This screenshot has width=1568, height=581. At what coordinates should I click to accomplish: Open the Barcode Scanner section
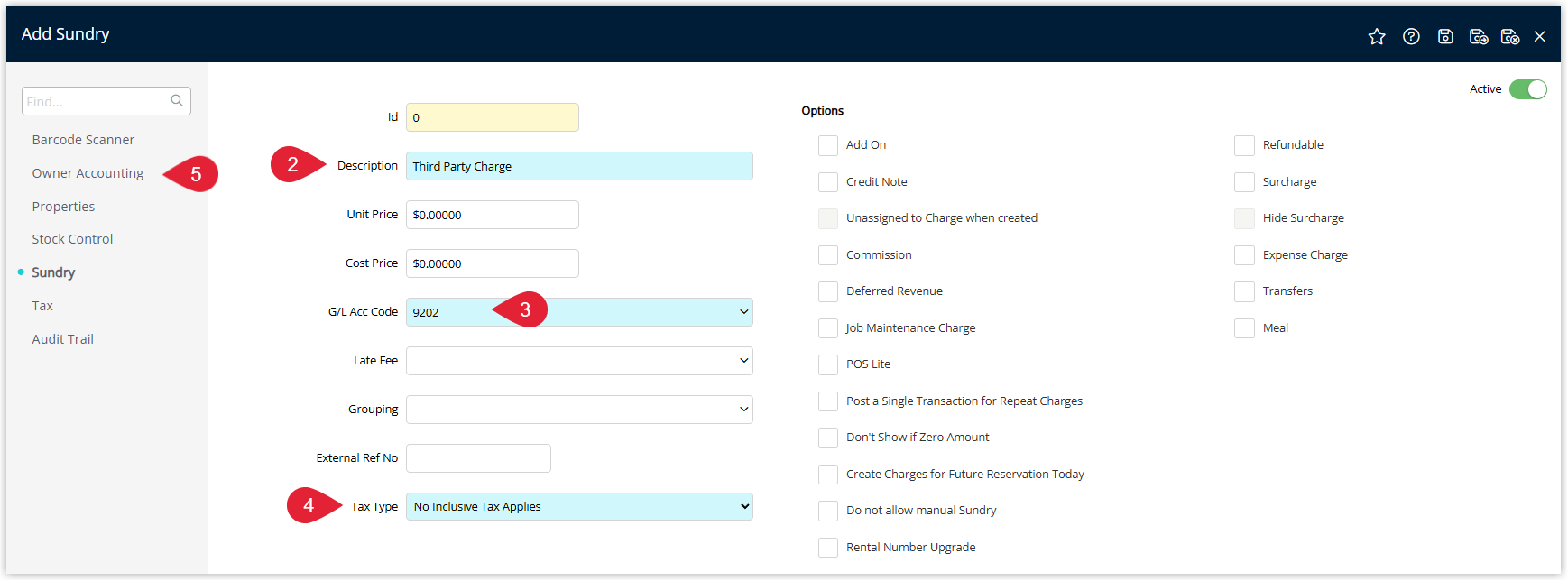tap(83, 140)
